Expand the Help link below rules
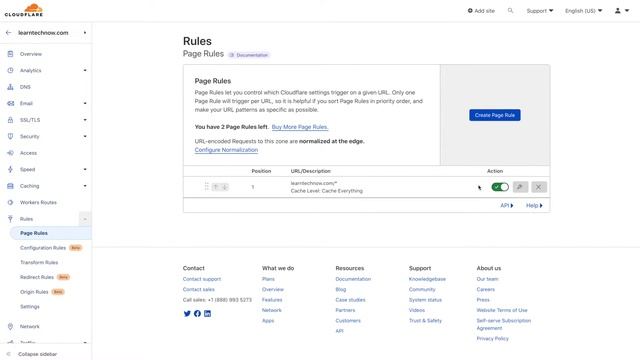 coord(534,205)
